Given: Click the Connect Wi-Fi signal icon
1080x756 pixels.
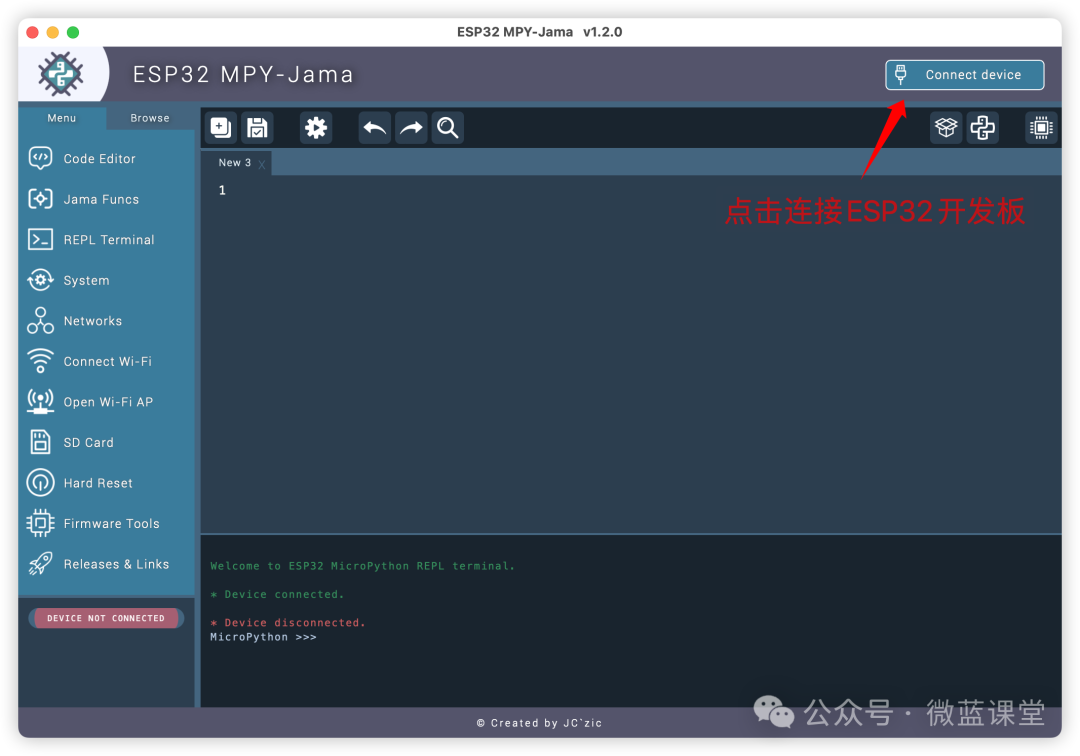Looking at the screenshot, I should (x=40, y=361).
